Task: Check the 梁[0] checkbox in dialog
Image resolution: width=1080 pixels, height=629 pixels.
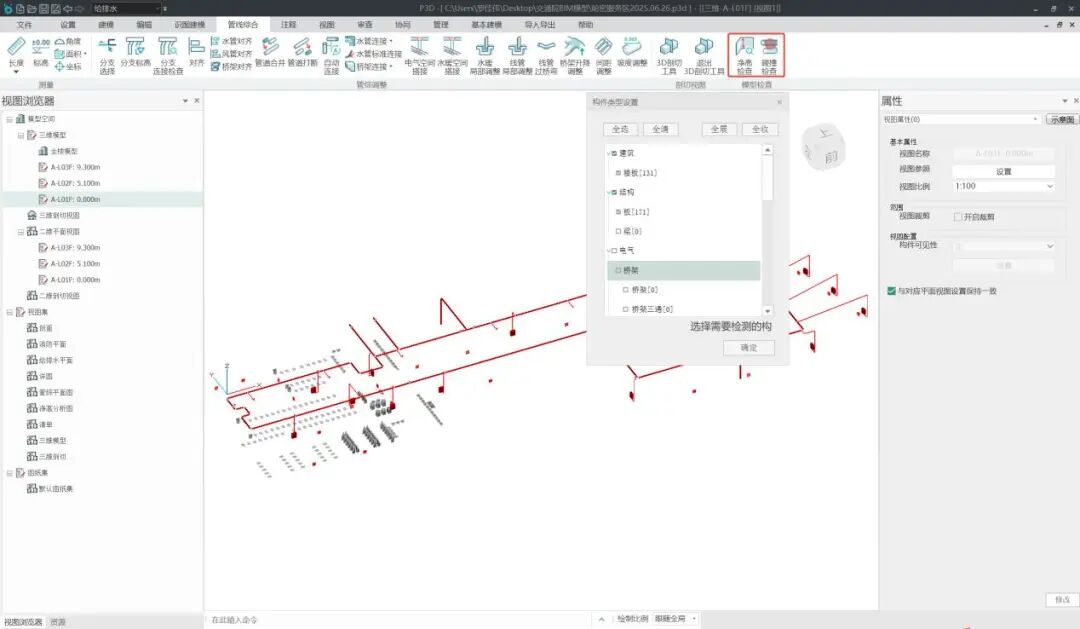Action: pos(619,231)
